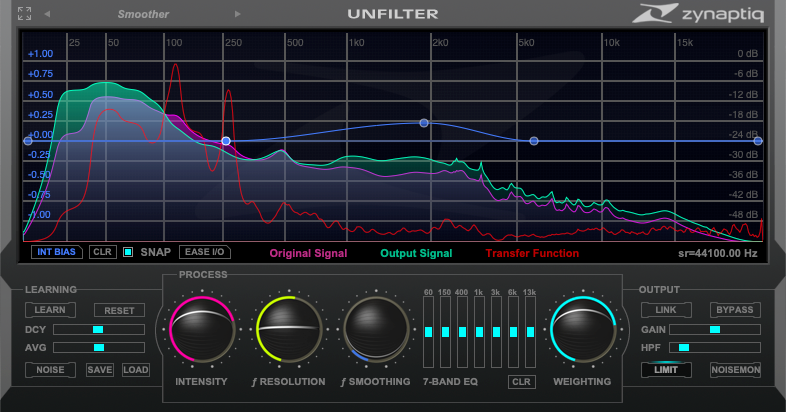Toggle the EASE I/O button
The height and width of the screenshot is (412, 786).
click(205, 252)
